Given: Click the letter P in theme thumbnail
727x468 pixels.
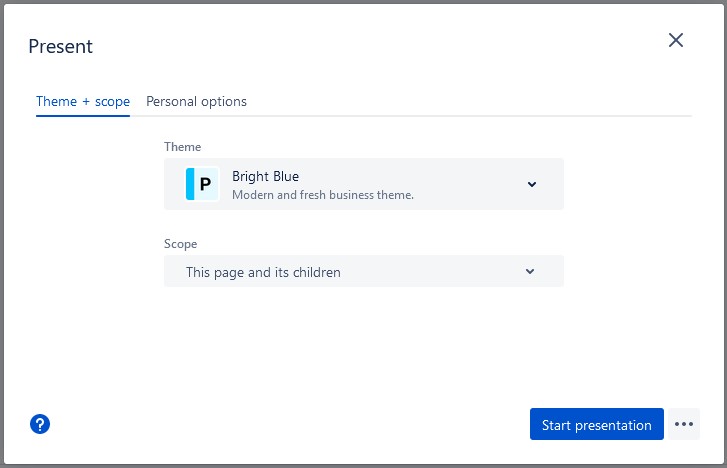Looking at the screenshot, I should [206, 184].
